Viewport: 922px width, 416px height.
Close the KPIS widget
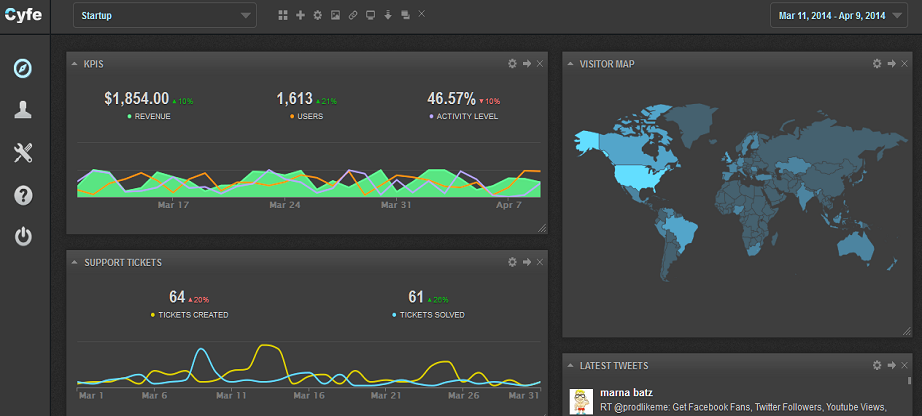540,64
